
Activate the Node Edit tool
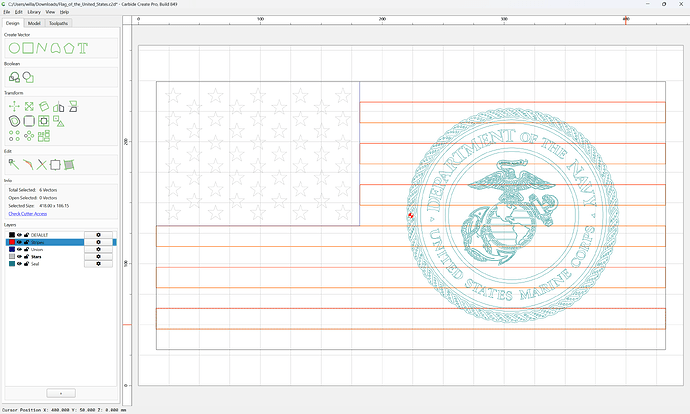[x=14, y=165]
